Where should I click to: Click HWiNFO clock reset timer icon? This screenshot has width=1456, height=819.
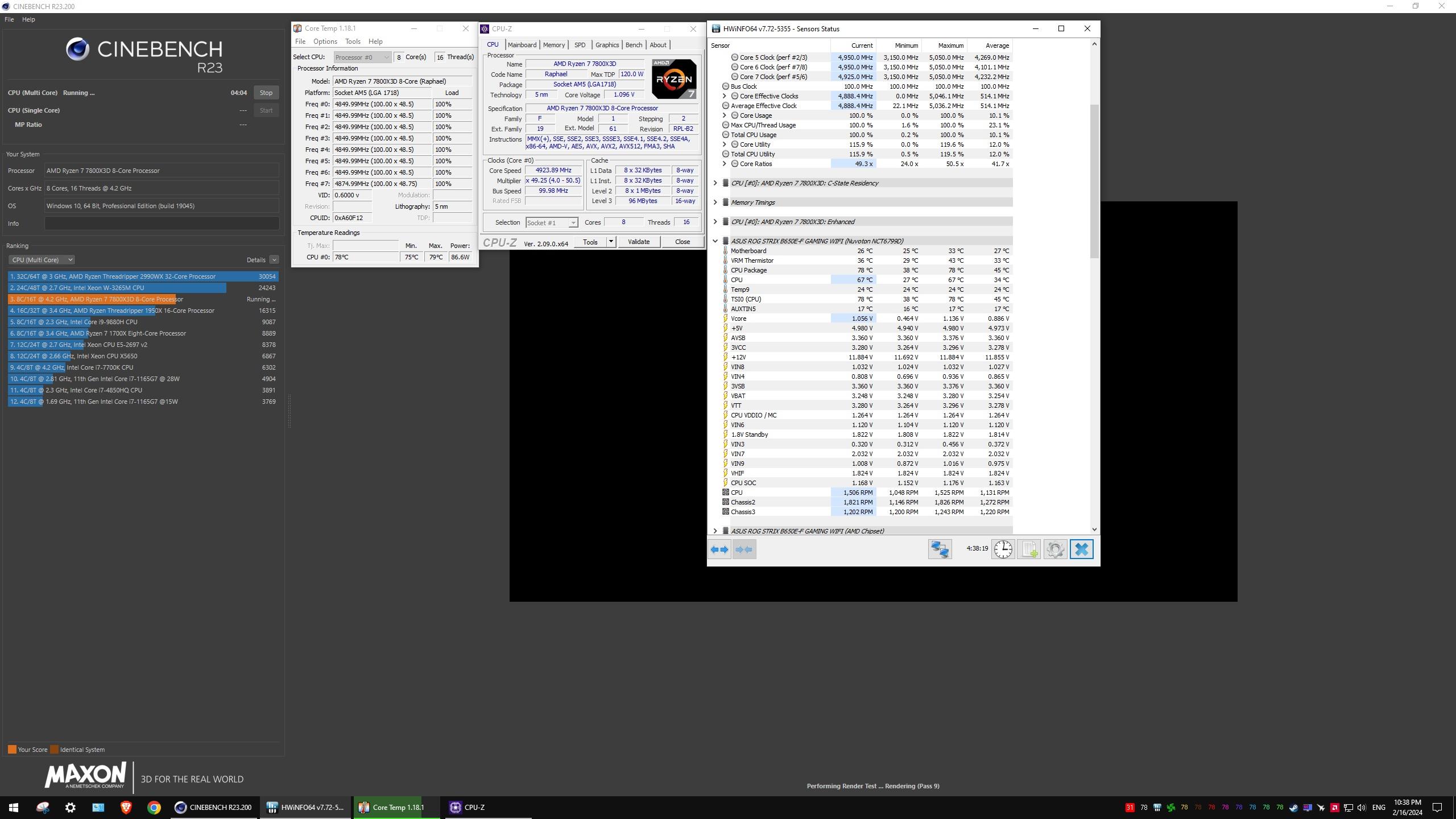coord(1003,549)
